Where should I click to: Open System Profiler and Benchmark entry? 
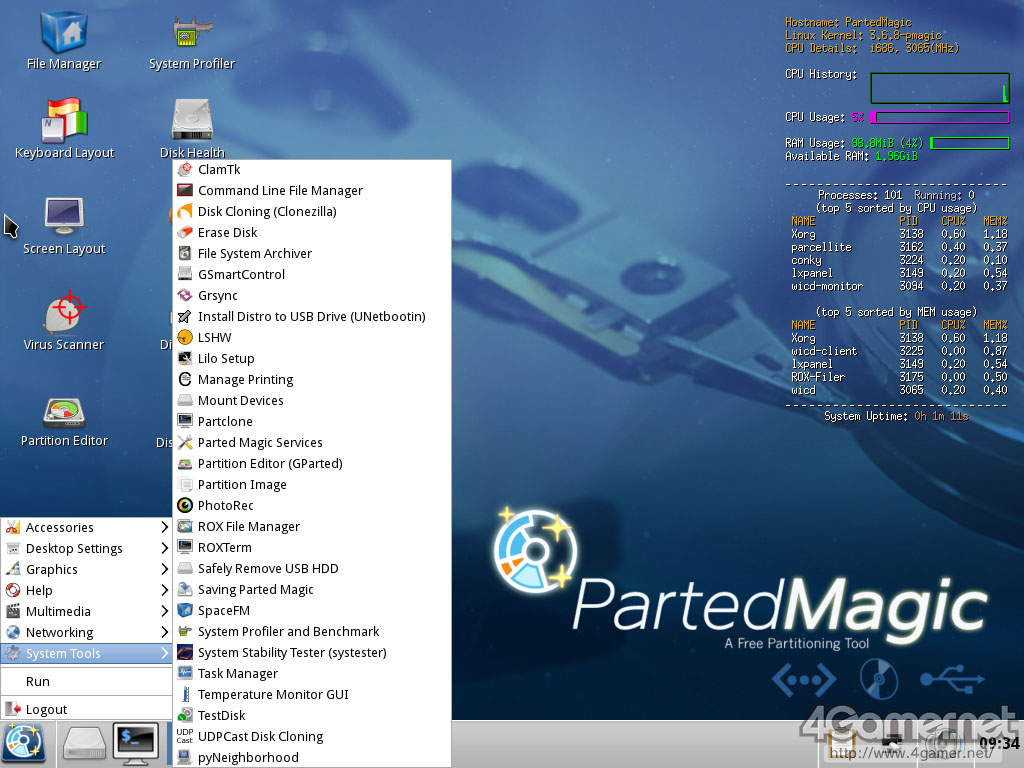312,632
